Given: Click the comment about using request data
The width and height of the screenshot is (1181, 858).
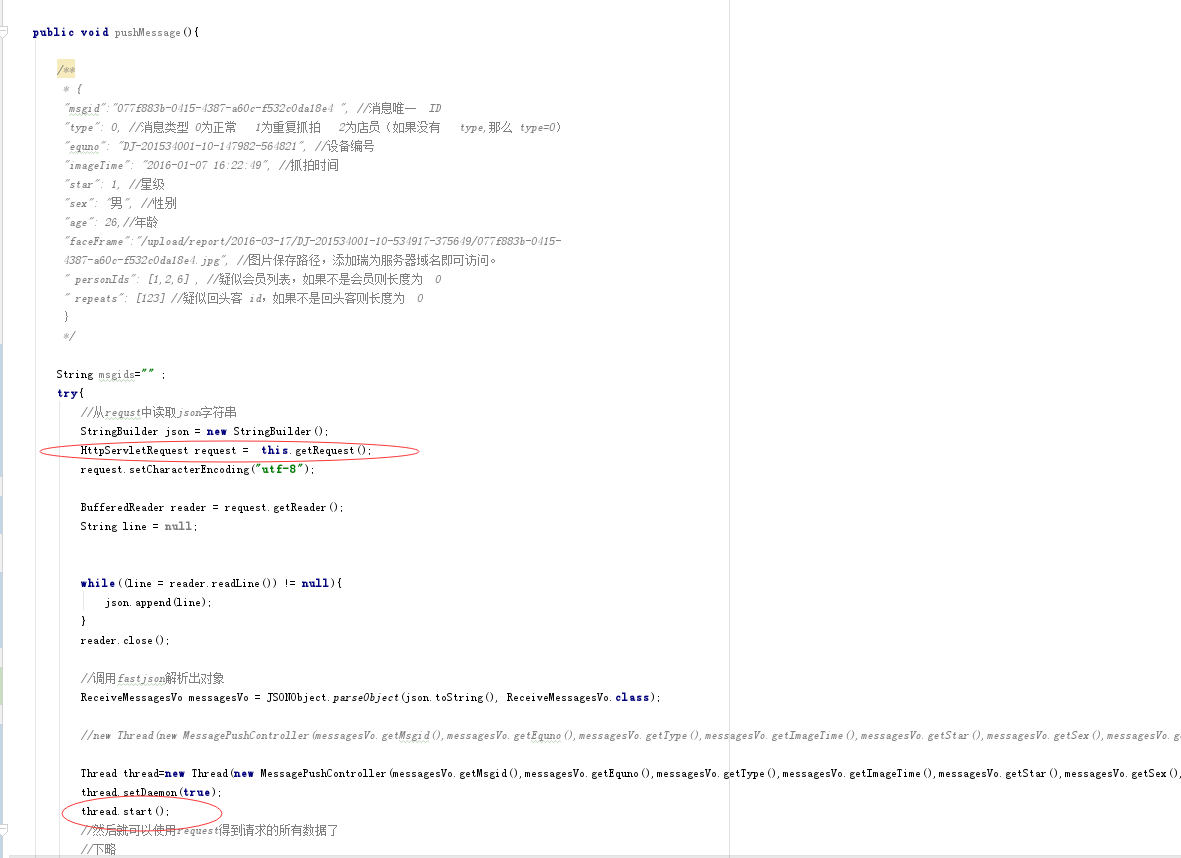Looking at the screenshot, I should click(x=209, y=830).
